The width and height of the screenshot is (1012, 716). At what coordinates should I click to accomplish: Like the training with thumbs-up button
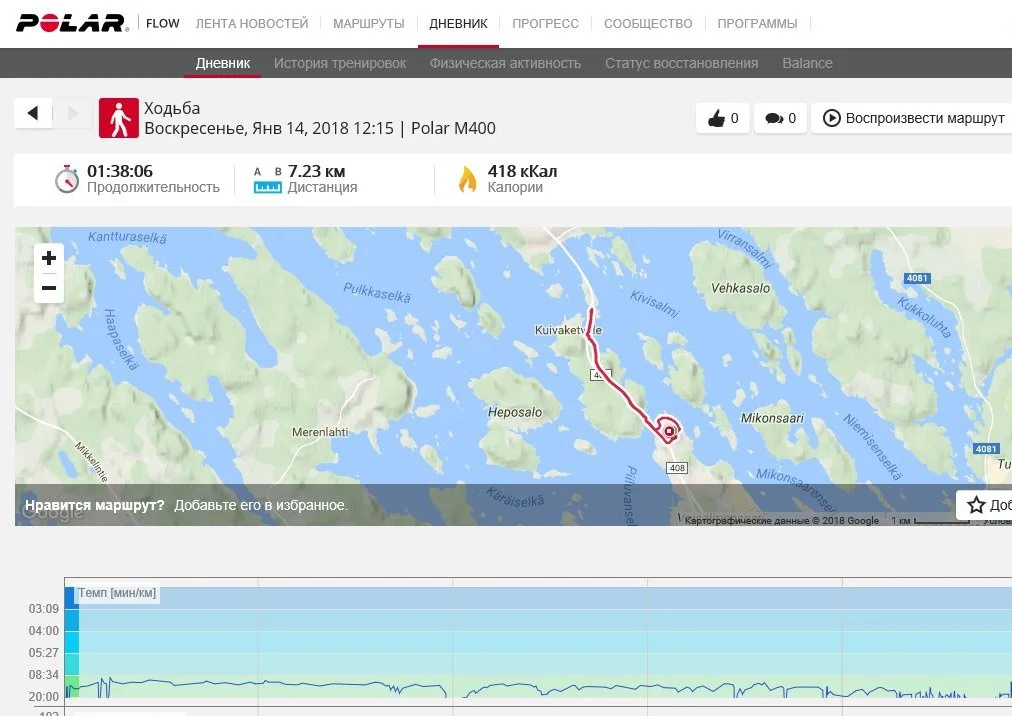[722, 118]
